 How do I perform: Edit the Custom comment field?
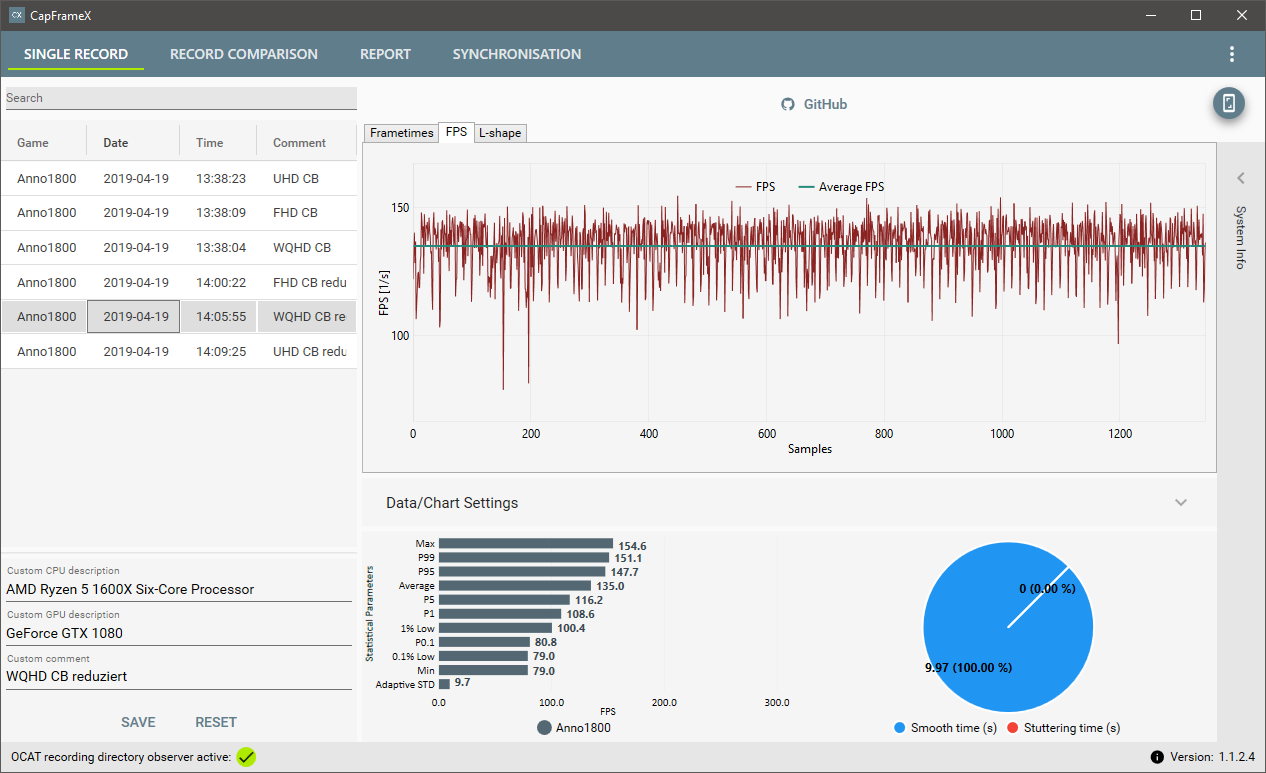point(179,676)
